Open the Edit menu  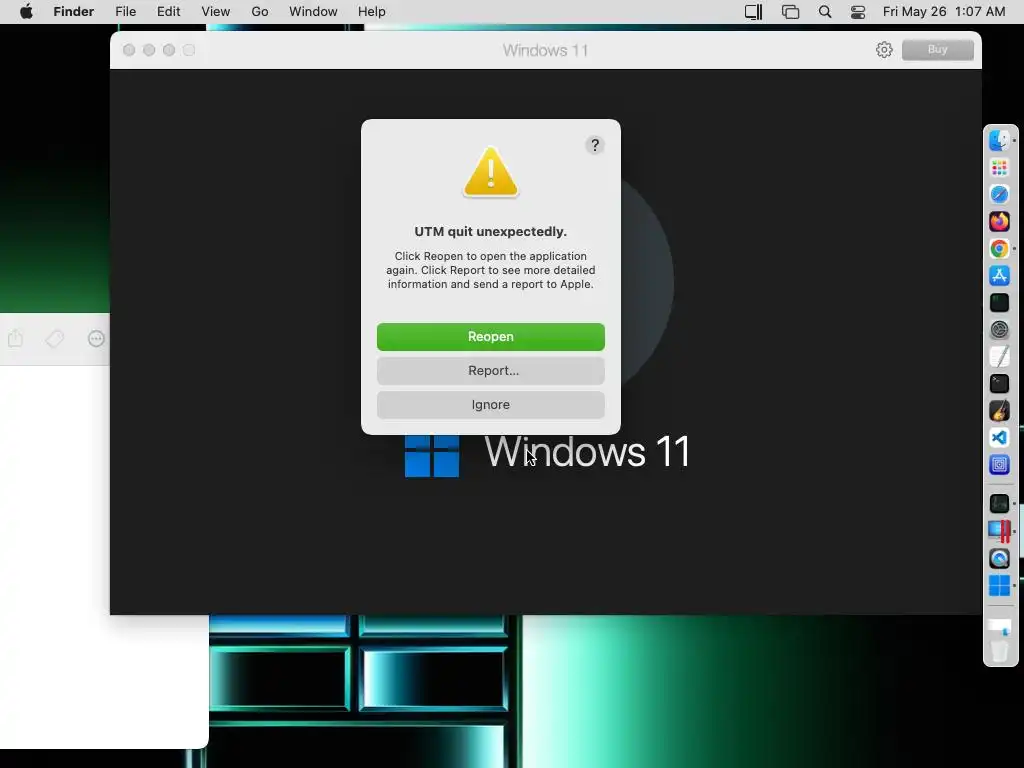click(168, 11)
